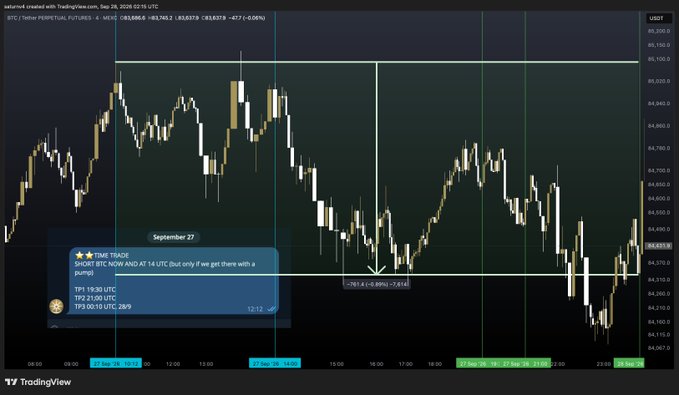Click the 85,100.0 price axis label
The width and height of the screenshot is (679, 395).
(659, 59)
